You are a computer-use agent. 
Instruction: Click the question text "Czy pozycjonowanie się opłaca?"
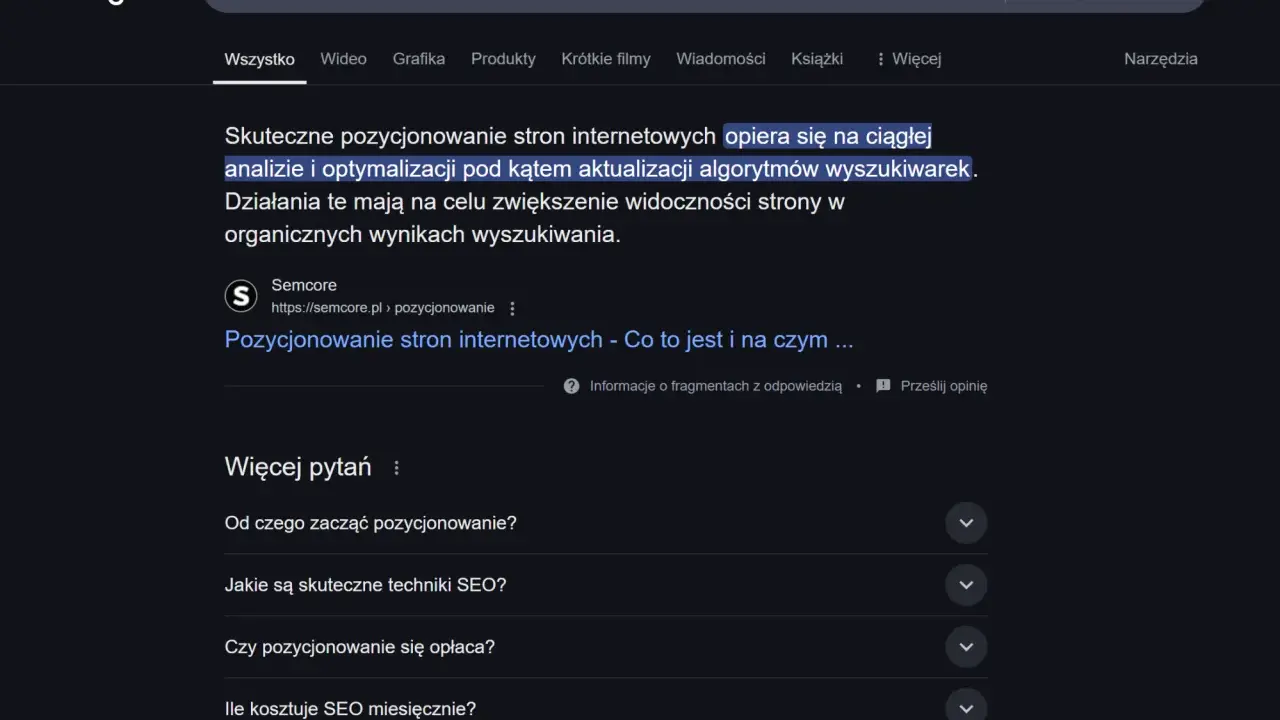tap(360, 647)
